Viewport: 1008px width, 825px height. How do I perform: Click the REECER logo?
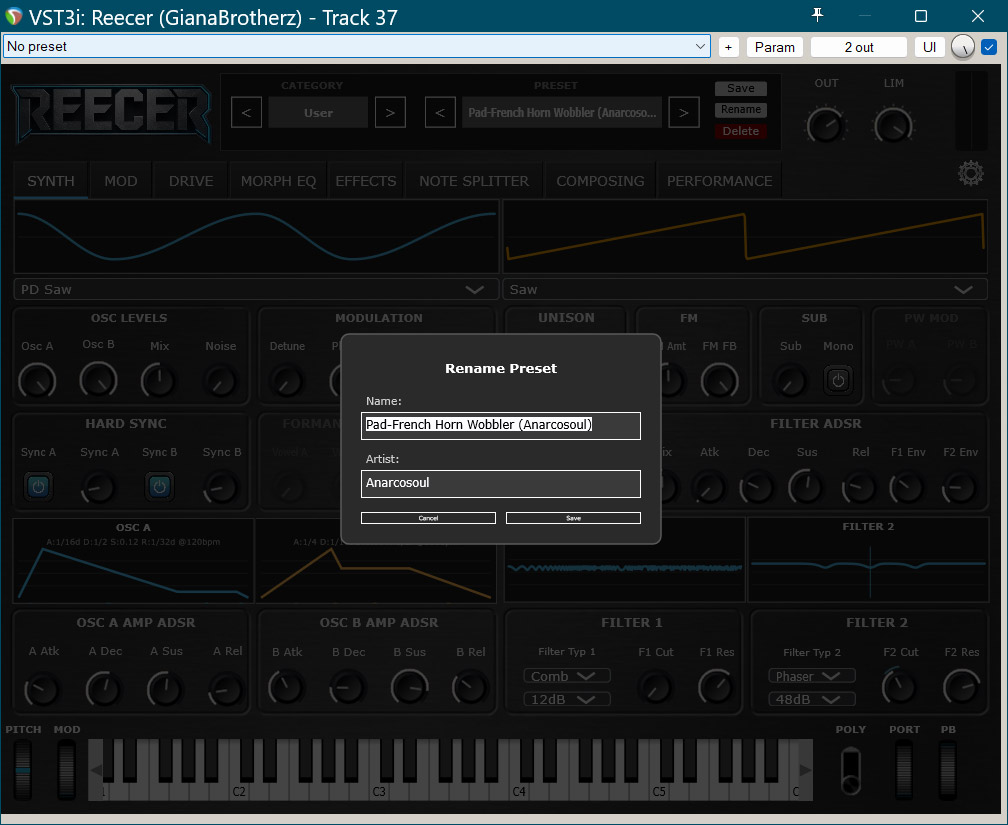(111, 109)
